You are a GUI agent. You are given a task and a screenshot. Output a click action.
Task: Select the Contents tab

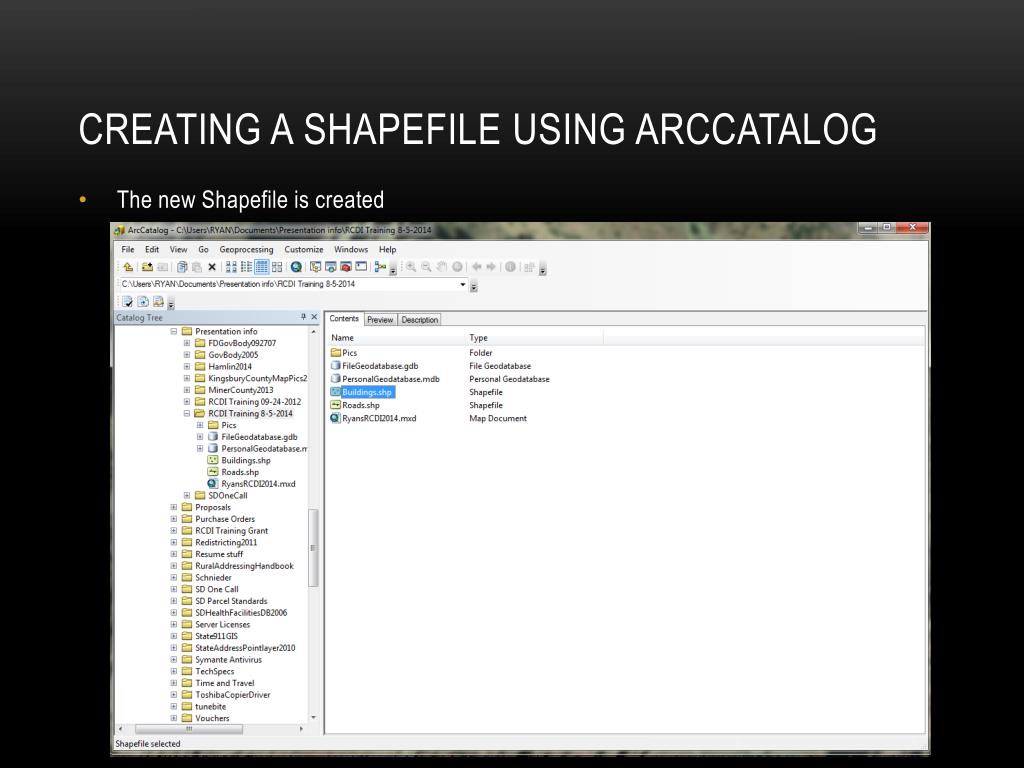[344, 319]
